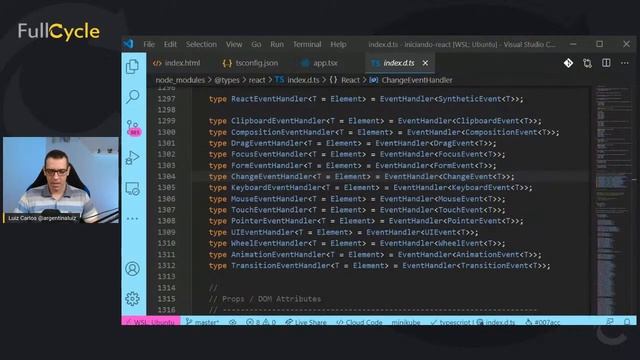640x360 pixels.
Task: Open the File menu
Action: (149, 44)
